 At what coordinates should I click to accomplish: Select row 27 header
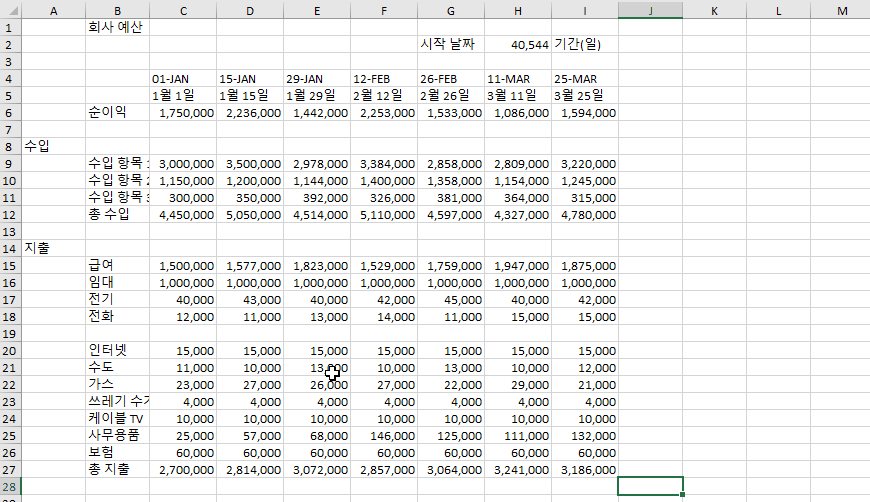11,470
